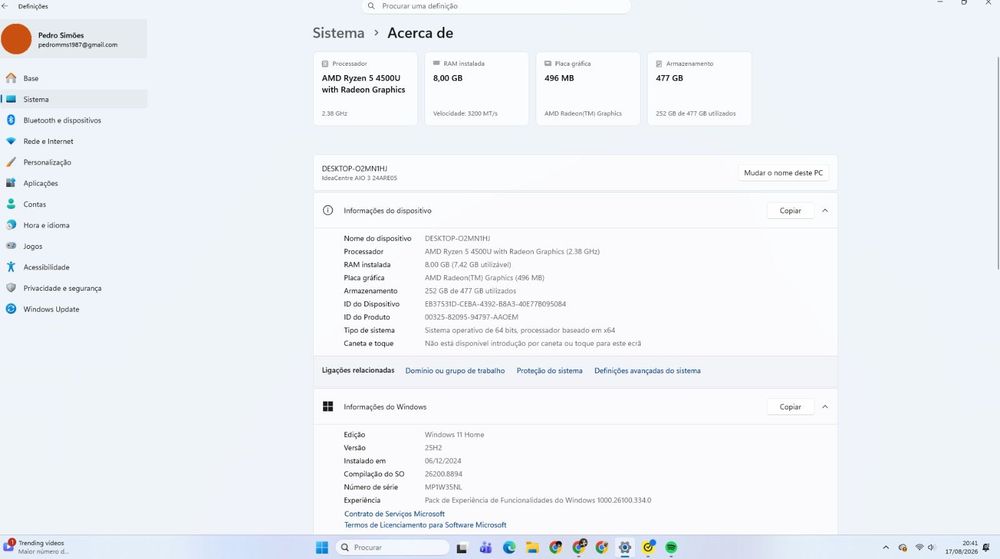The width and height of the screenshot is (1000, 559).
Task: Open Microsoft Teams from the taskbar
Action: 485,548
